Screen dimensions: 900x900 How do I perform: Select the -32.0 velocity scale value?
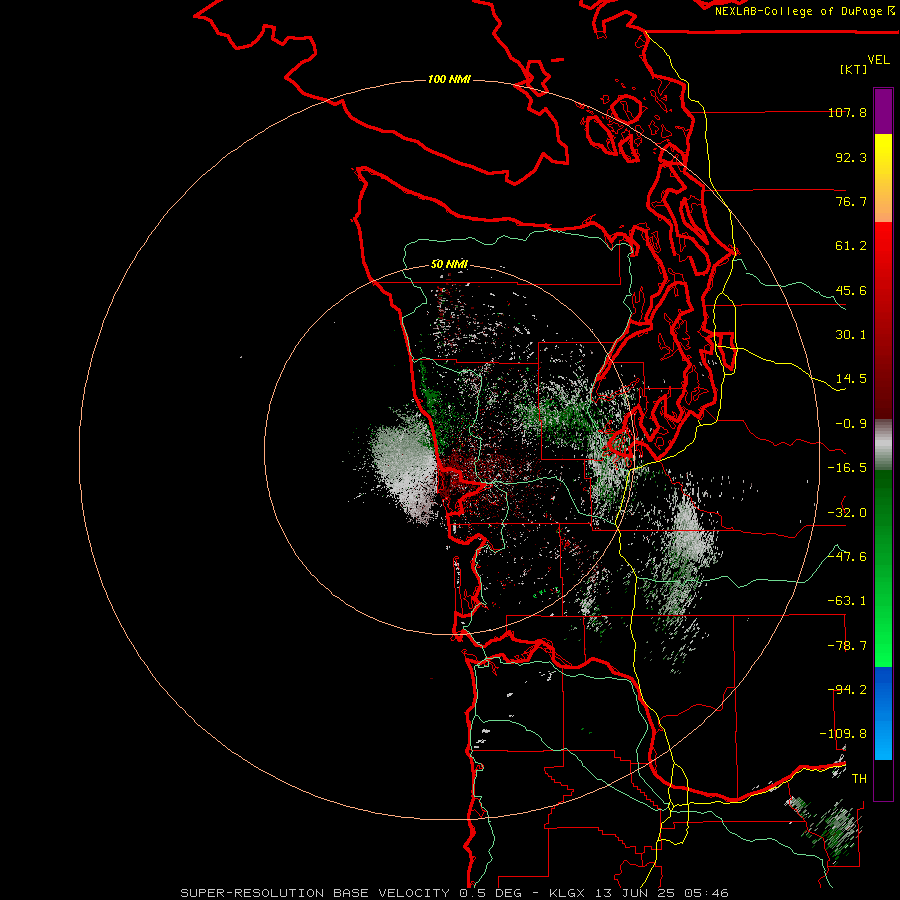coord(847,512)
